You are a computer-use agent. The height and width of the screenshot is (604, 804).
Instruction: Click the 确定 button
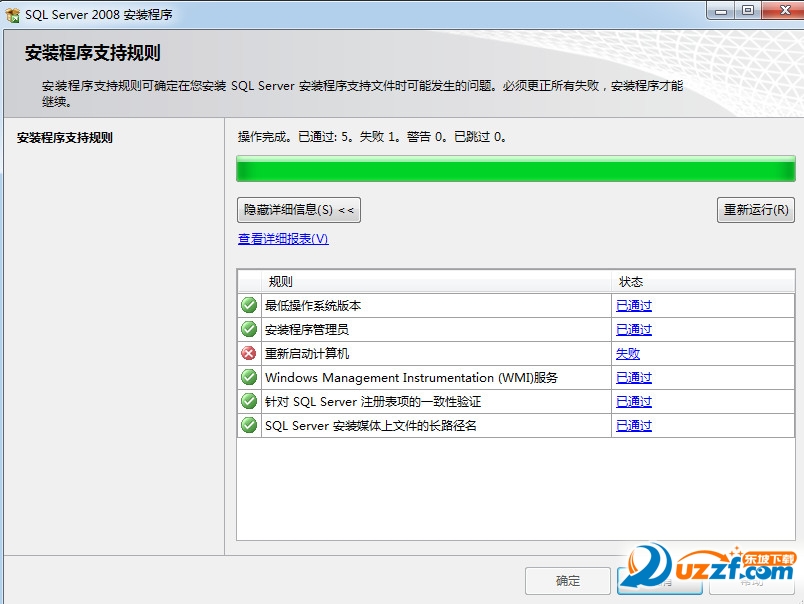pos(568,581)
